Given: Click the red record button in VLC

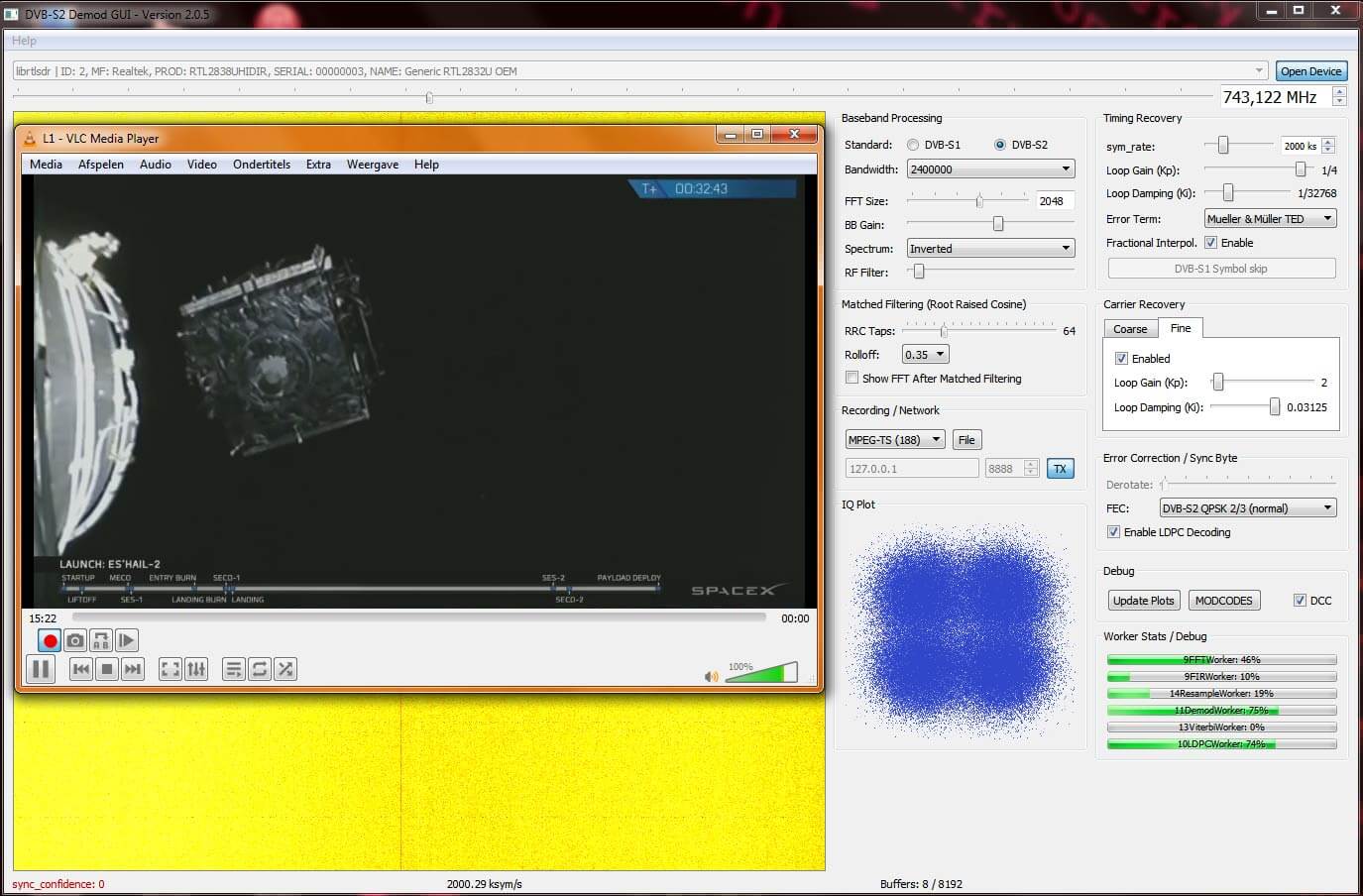Looking at the screenshot, I should pyautogui.click(x=50, y=641).
